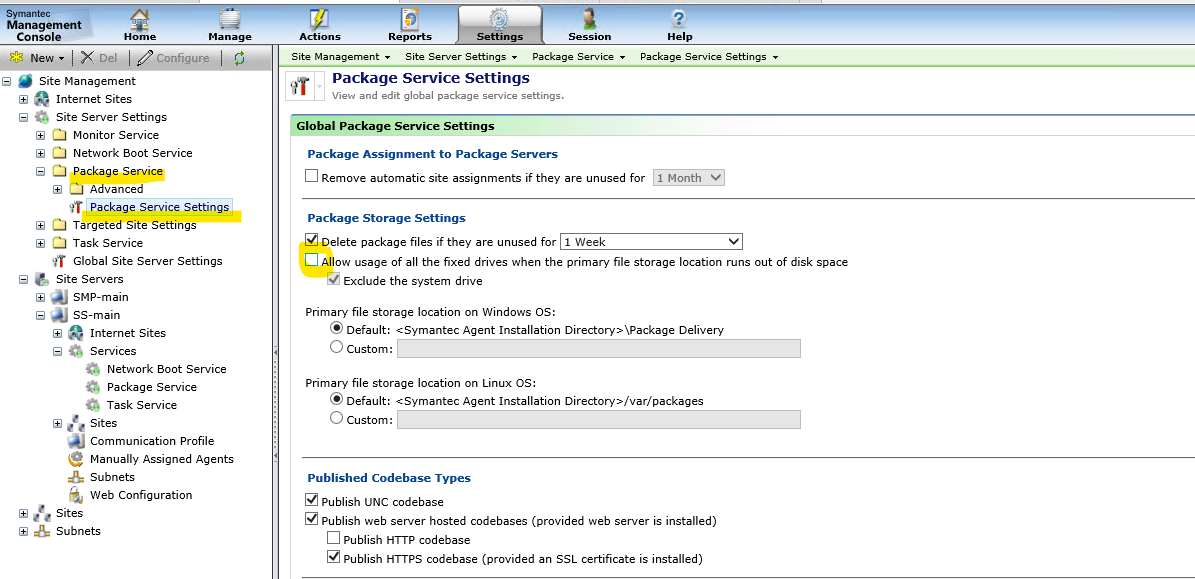Viewport: 1195px width, 579px height.
Task: Click the Site Management globe icon
Action: 26,81
